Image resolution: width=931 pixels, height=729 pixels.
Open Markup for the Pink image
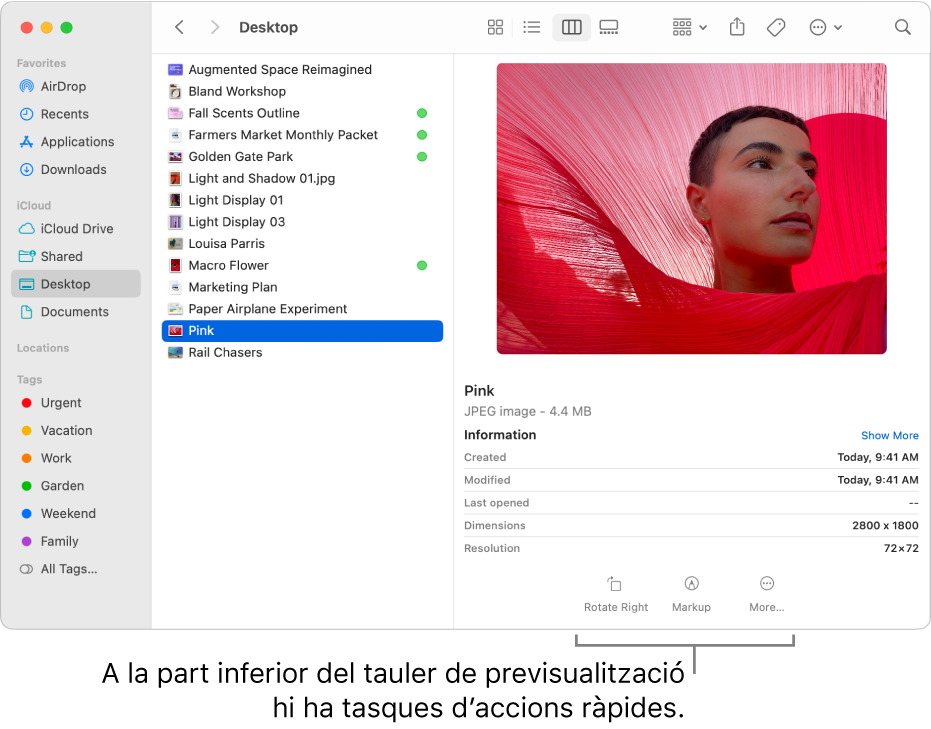point(691,592)
